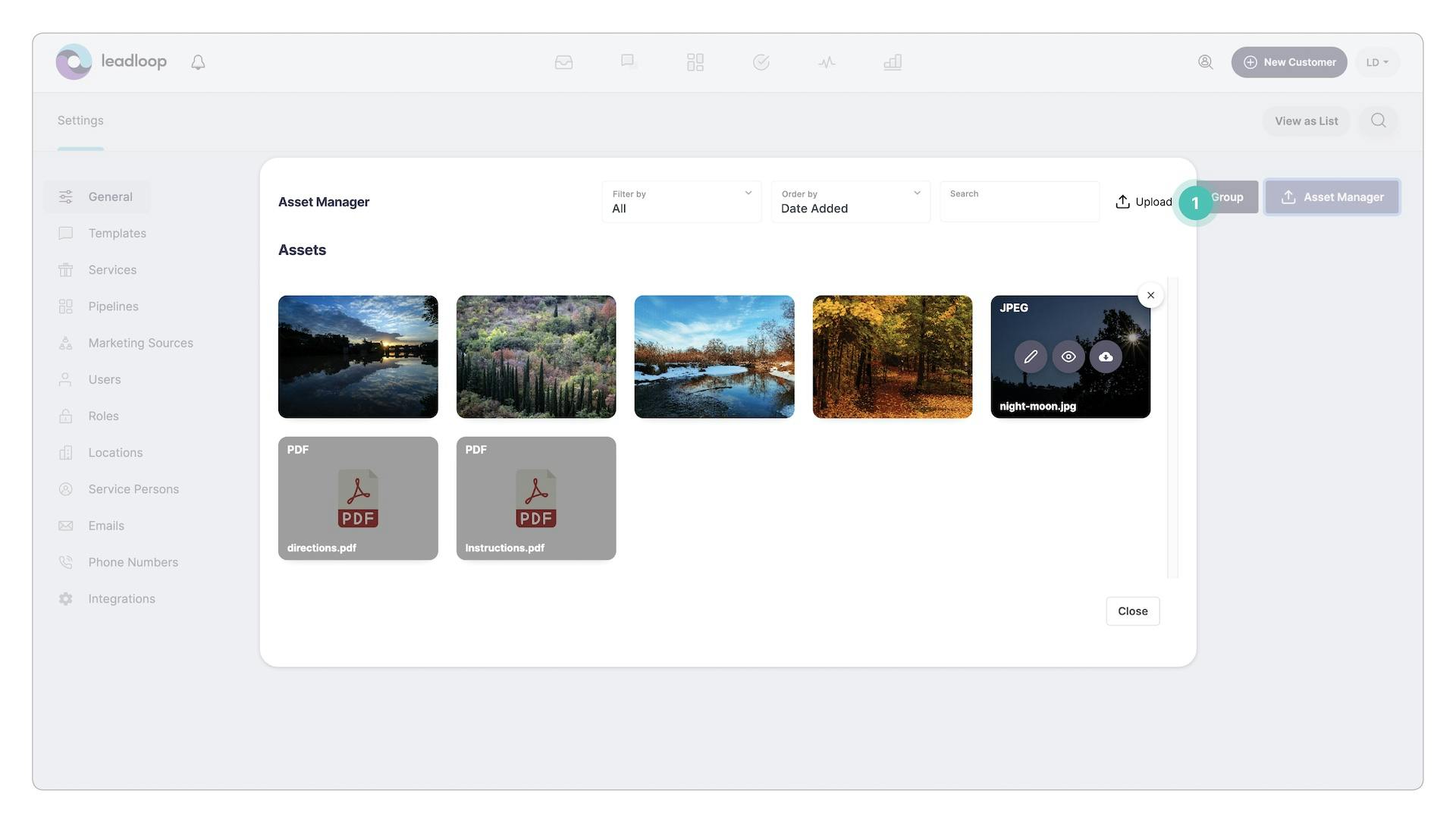Viewport: 1456px width, 823px height.
Task: Expand the Order by Date Added dropdown
Action: [x=850, y=202]
